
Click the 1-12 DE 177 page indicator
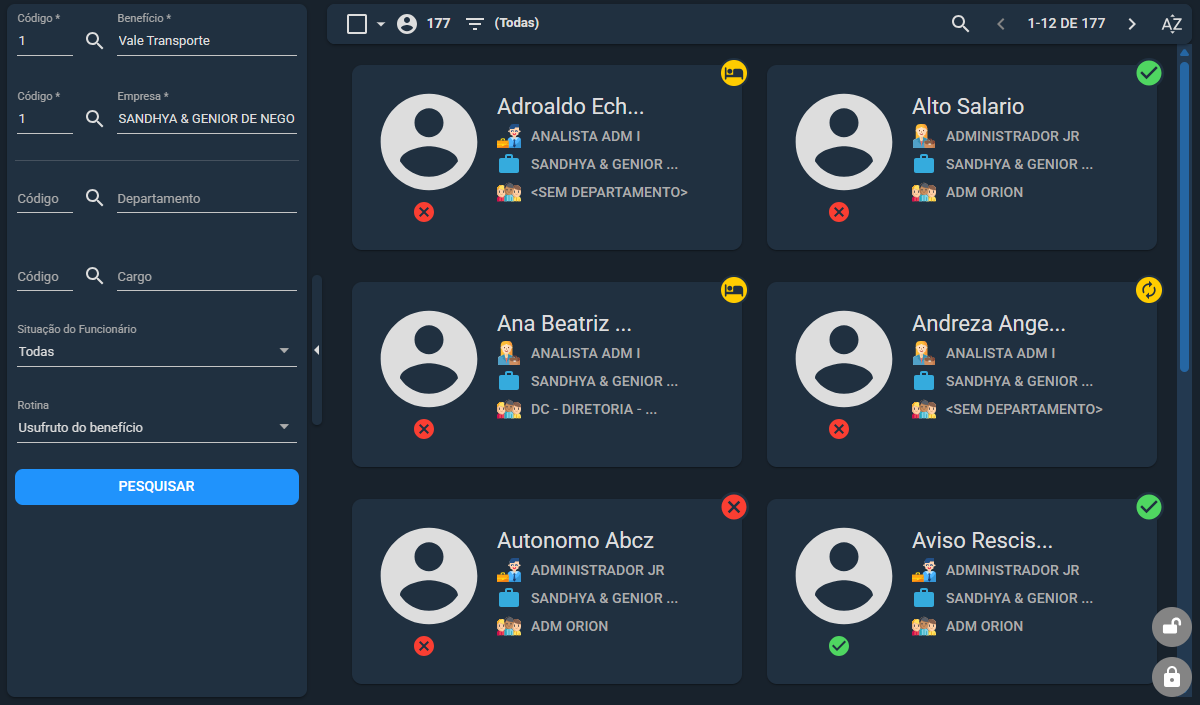[x=1066, y=23]
